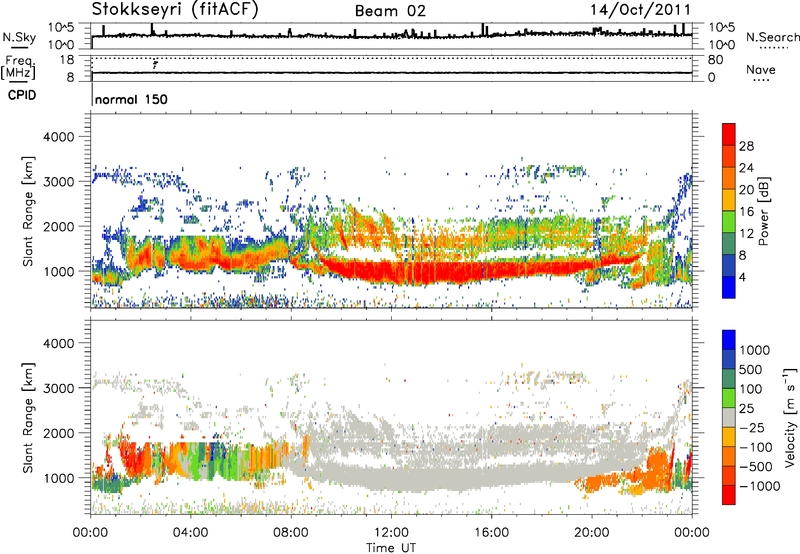This screenshot has width=800, height=554.
Task: Click the date 14/Oct/2011
Action: click(640, 10)
